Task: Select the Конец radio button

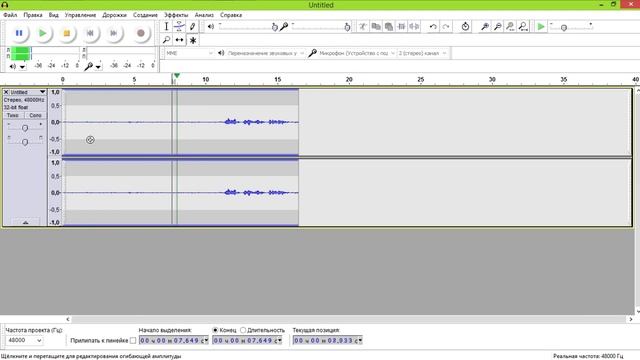Action: 215,330
